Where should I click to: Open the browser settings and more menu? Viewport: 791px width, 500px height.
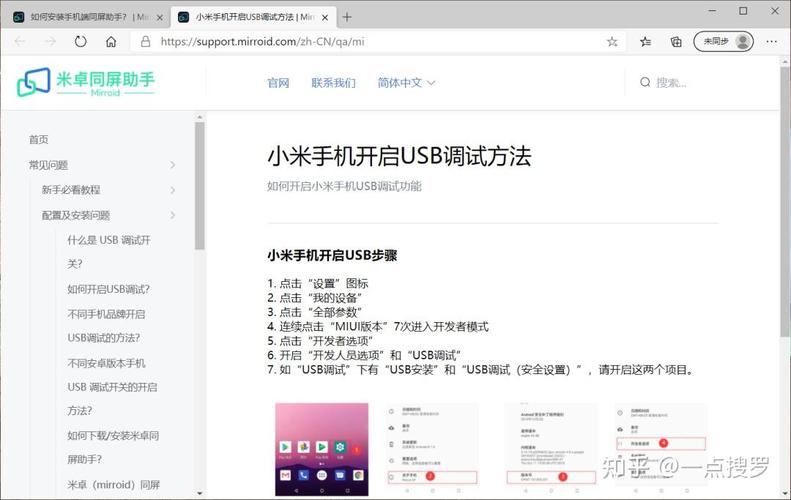(771, 41)
